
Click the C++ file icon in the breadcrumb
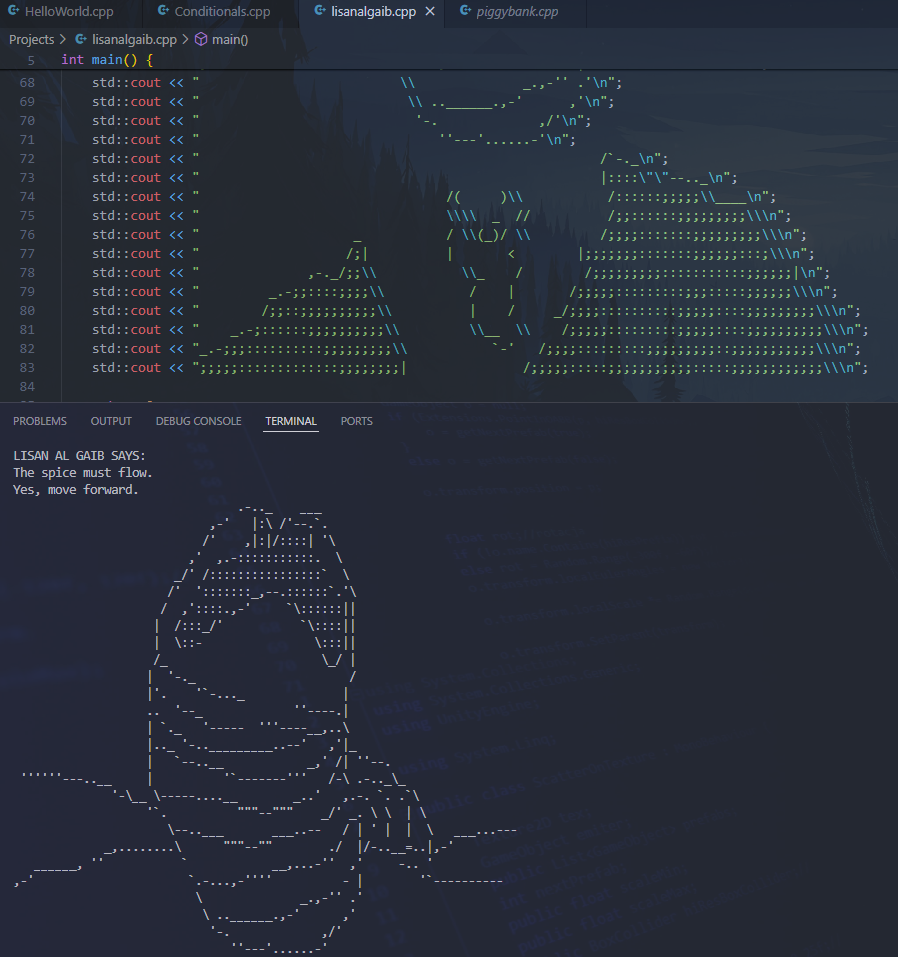tap(81, 39)
